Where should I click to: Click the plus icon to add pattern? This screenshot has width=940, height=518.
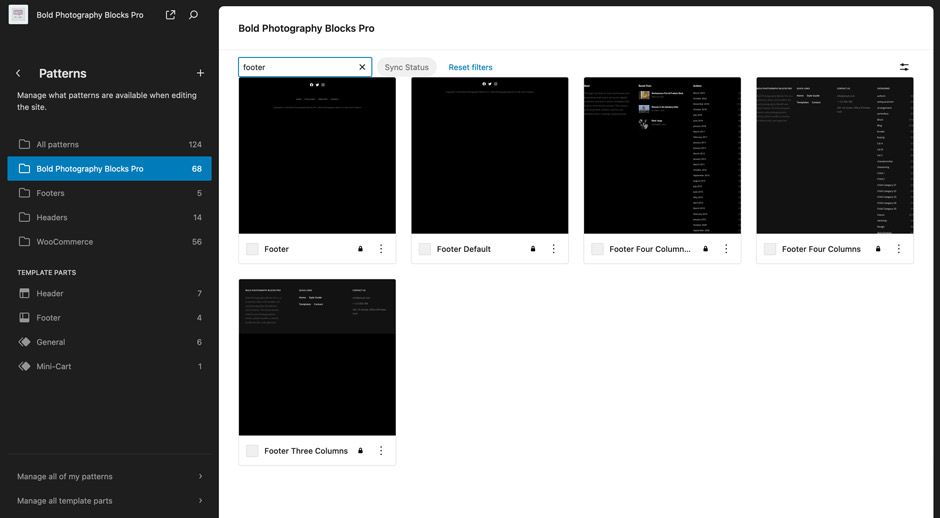click(x=200, y=73)
